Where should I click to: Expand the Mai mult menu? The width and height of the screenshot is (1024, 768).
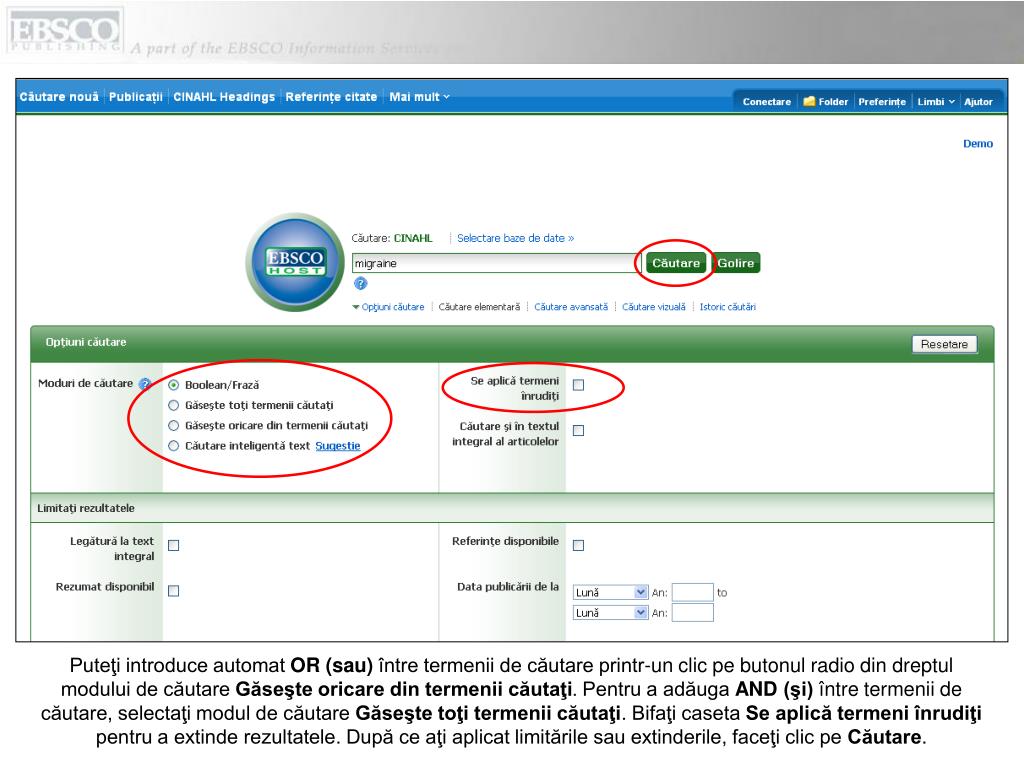[x=419, y=97]
